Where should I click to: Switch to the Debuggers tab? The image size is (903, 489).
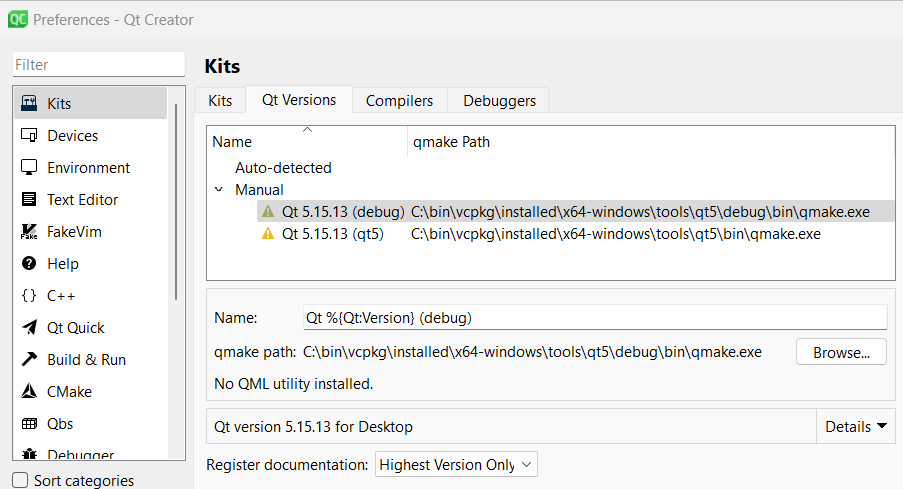(x=499, y=101)
